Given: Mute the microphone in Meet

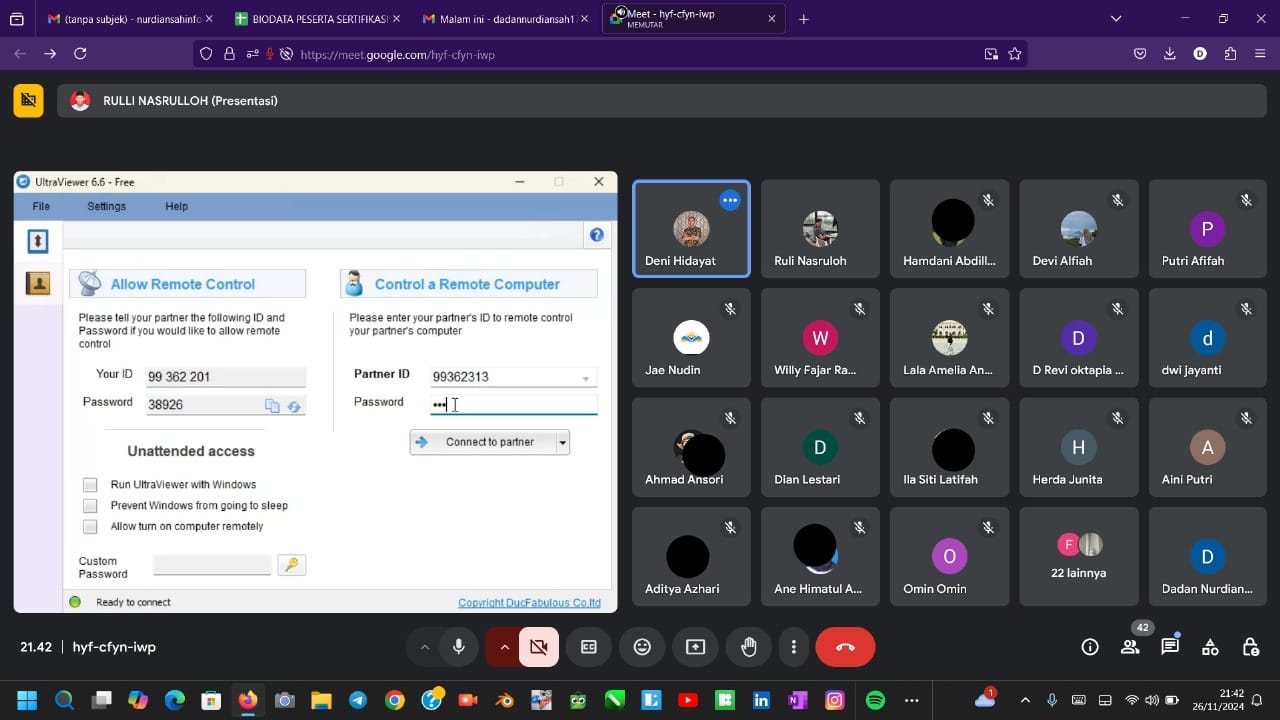Looking at the screenshot, I should point(459,647).
